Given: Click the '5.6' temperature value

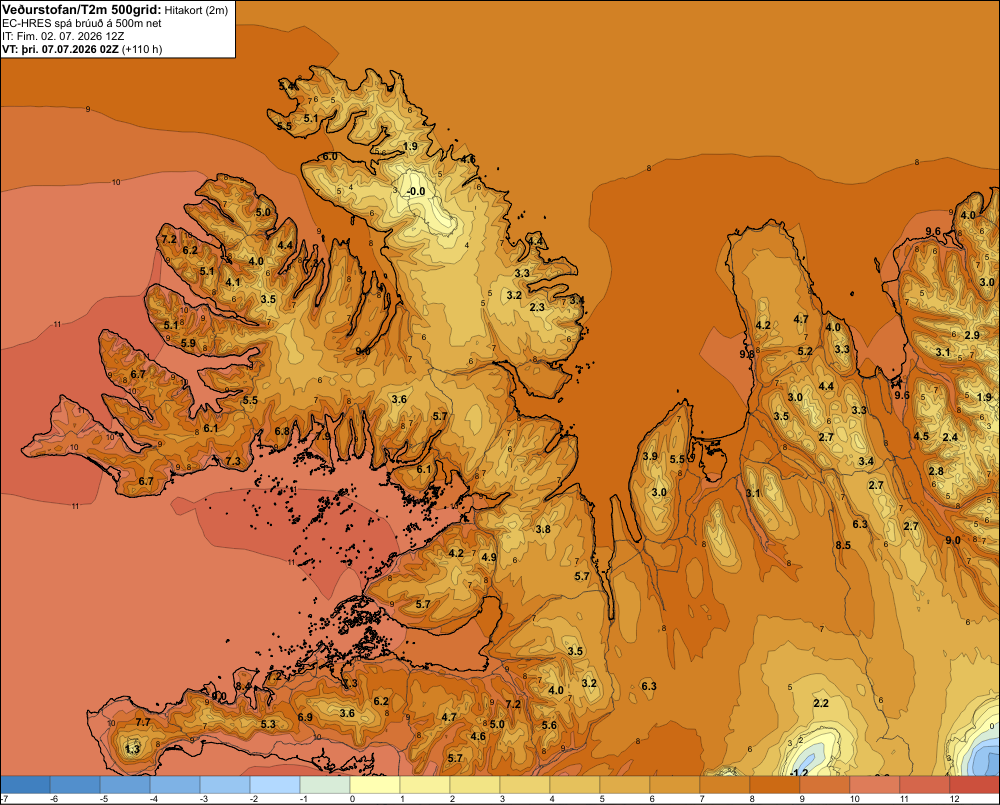Looking at the screenshot, I should 549,725.
